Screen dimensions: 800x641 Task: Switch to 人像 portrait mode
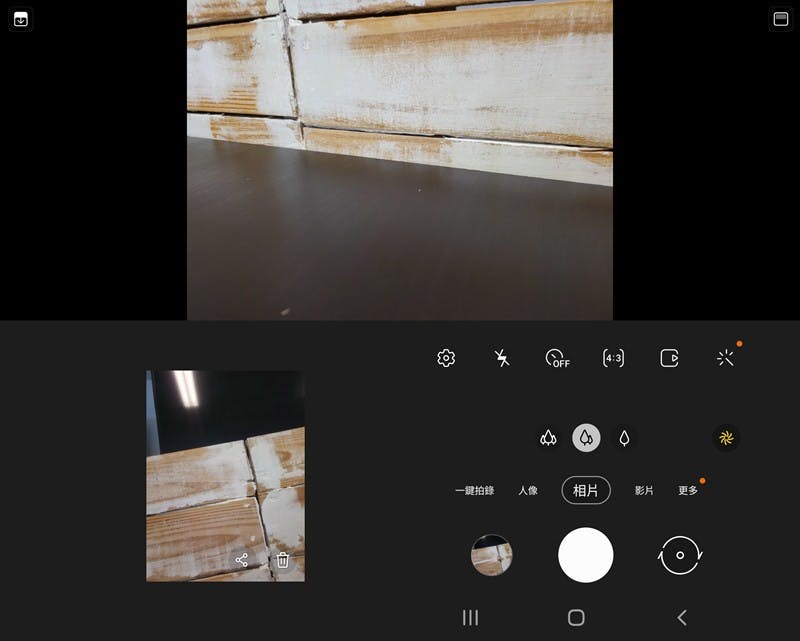click(528, 491)
